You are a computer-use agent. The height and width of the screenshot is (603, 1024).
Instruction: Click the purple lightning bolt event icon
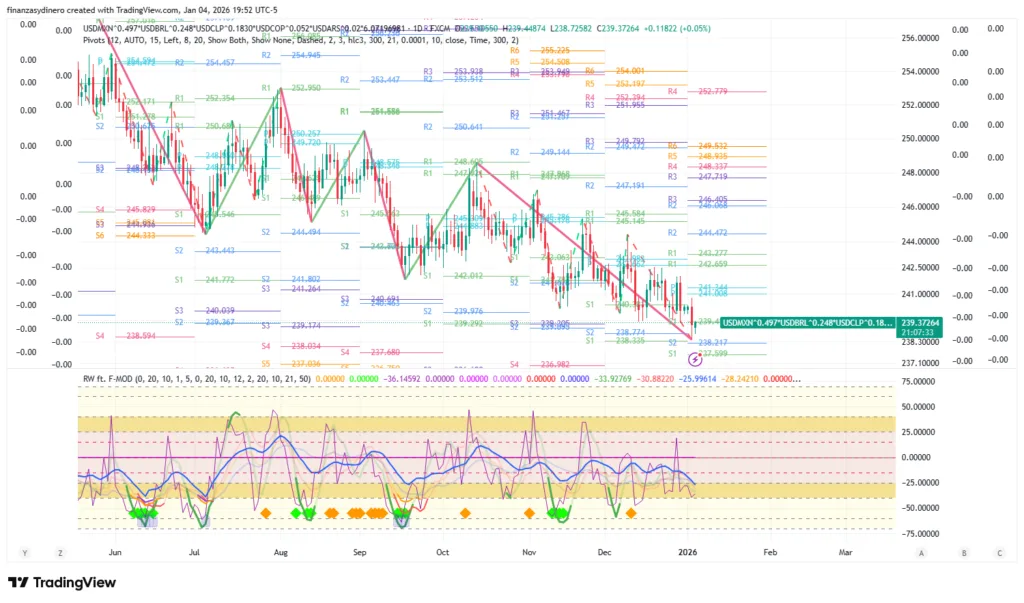[694, 358]
